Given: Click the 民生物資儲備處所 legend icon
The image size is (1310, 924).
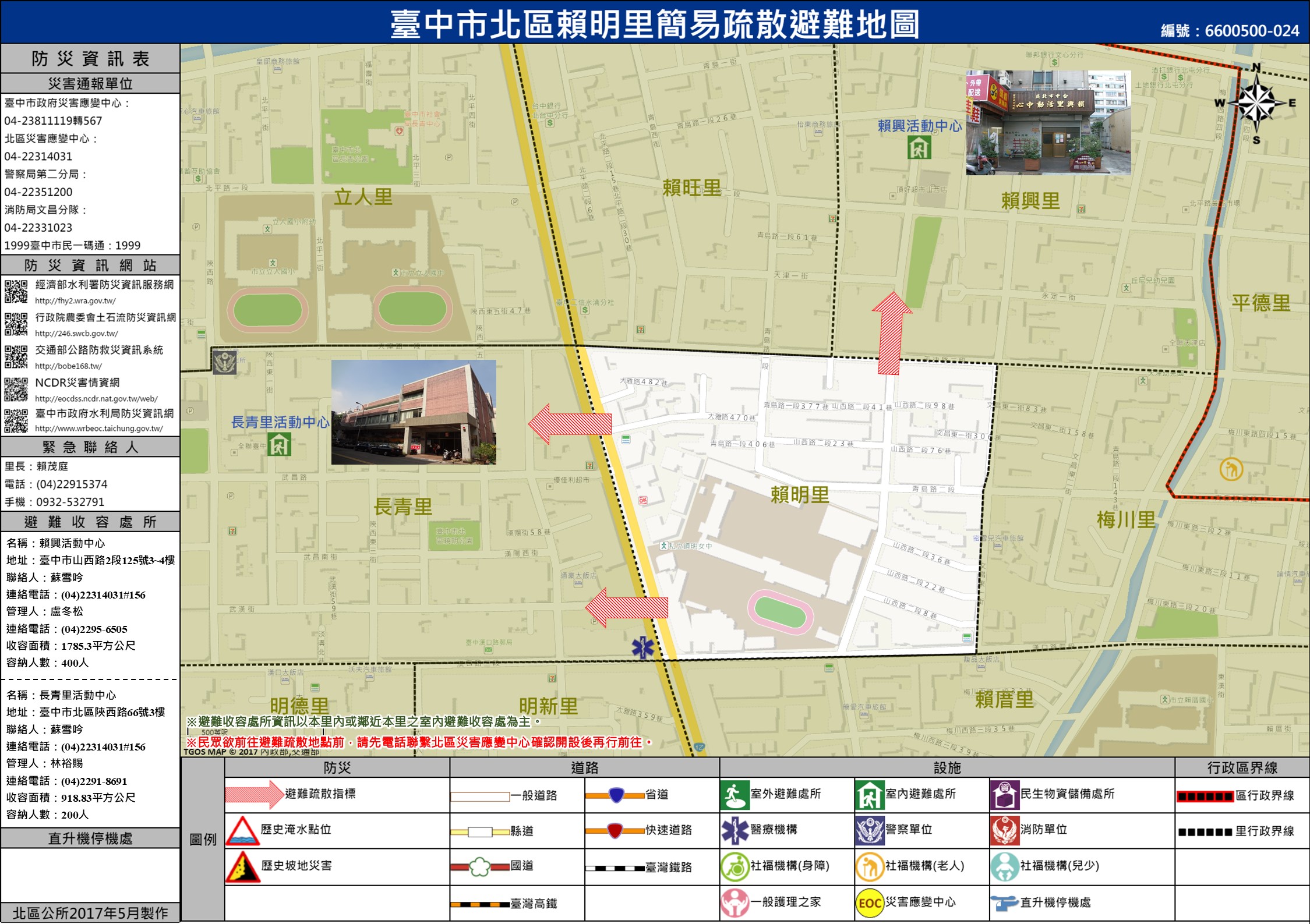Looking at the screenshot, I should 1005,795.
